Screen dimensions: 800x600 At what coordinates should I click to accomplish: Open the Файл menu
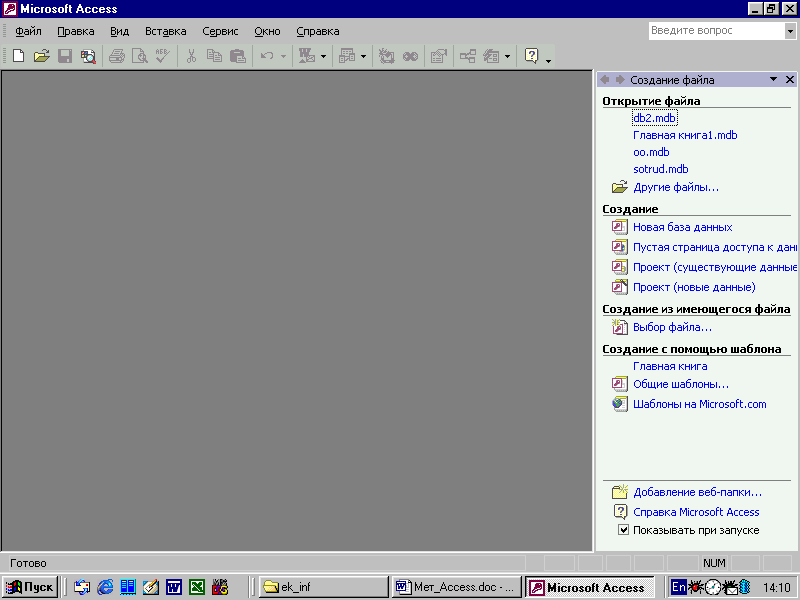pos(28,31)
